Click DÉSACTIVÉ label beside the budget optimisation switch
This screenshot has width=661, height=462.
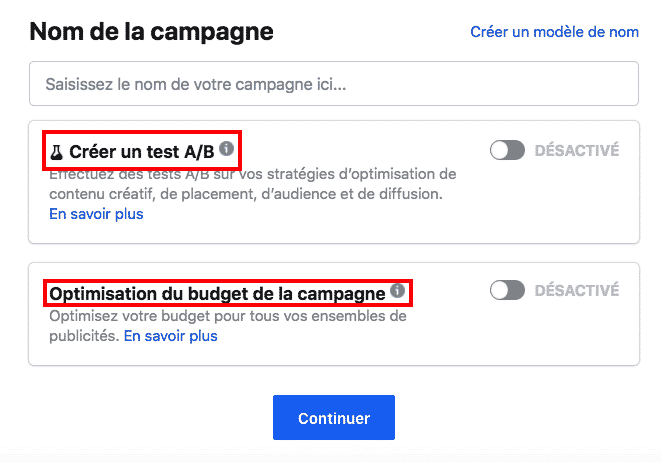coord(577,290)
